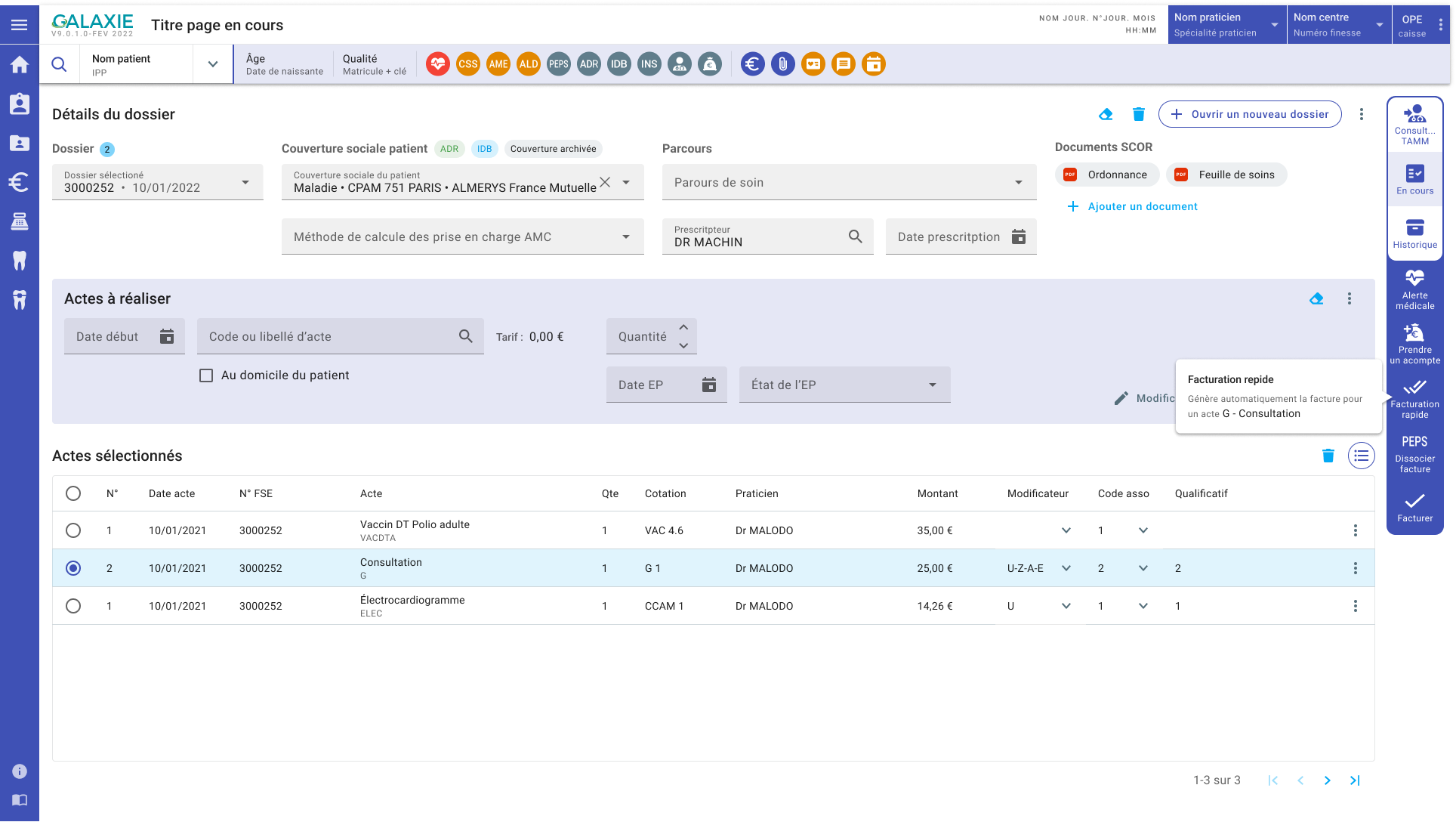The width and height of the screenshot is (1456, 822).
Task: Click the tooth icon in left sidebar
Action: pyautogui.click(x=20, y=261)
